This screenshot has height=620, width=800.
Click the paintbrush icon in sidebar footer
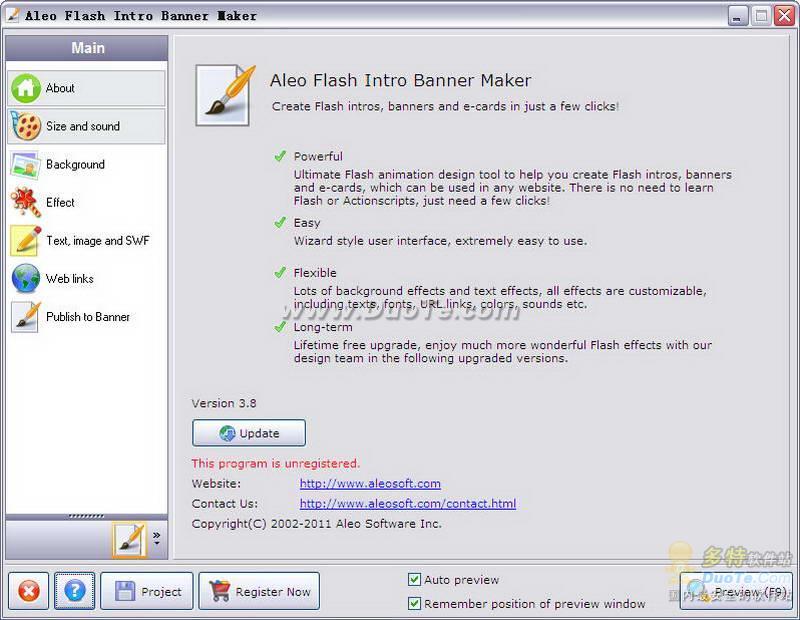coord(130,539)
